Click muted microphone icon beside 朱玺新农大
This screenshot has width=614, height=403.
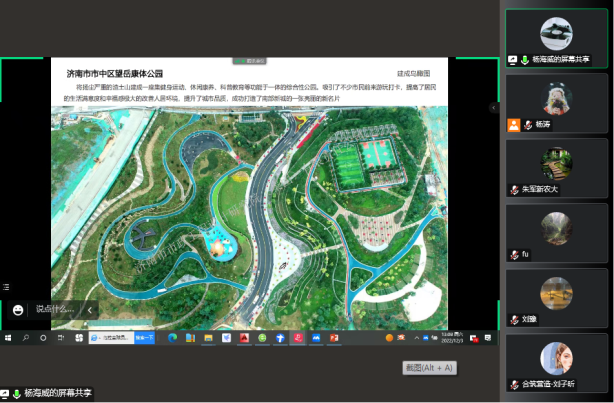[x=514, y=189]
